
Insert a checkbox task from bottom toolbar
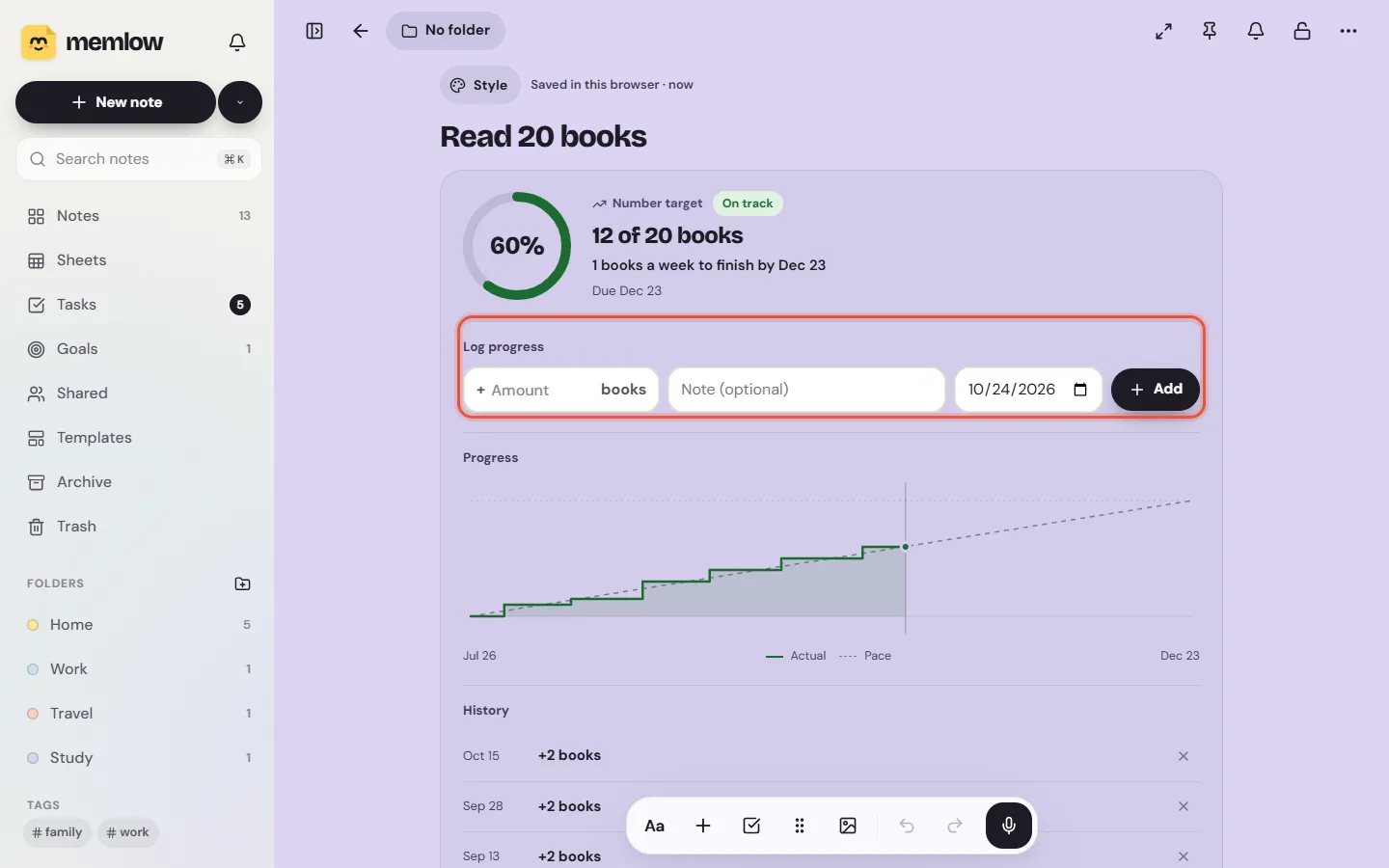751,826
